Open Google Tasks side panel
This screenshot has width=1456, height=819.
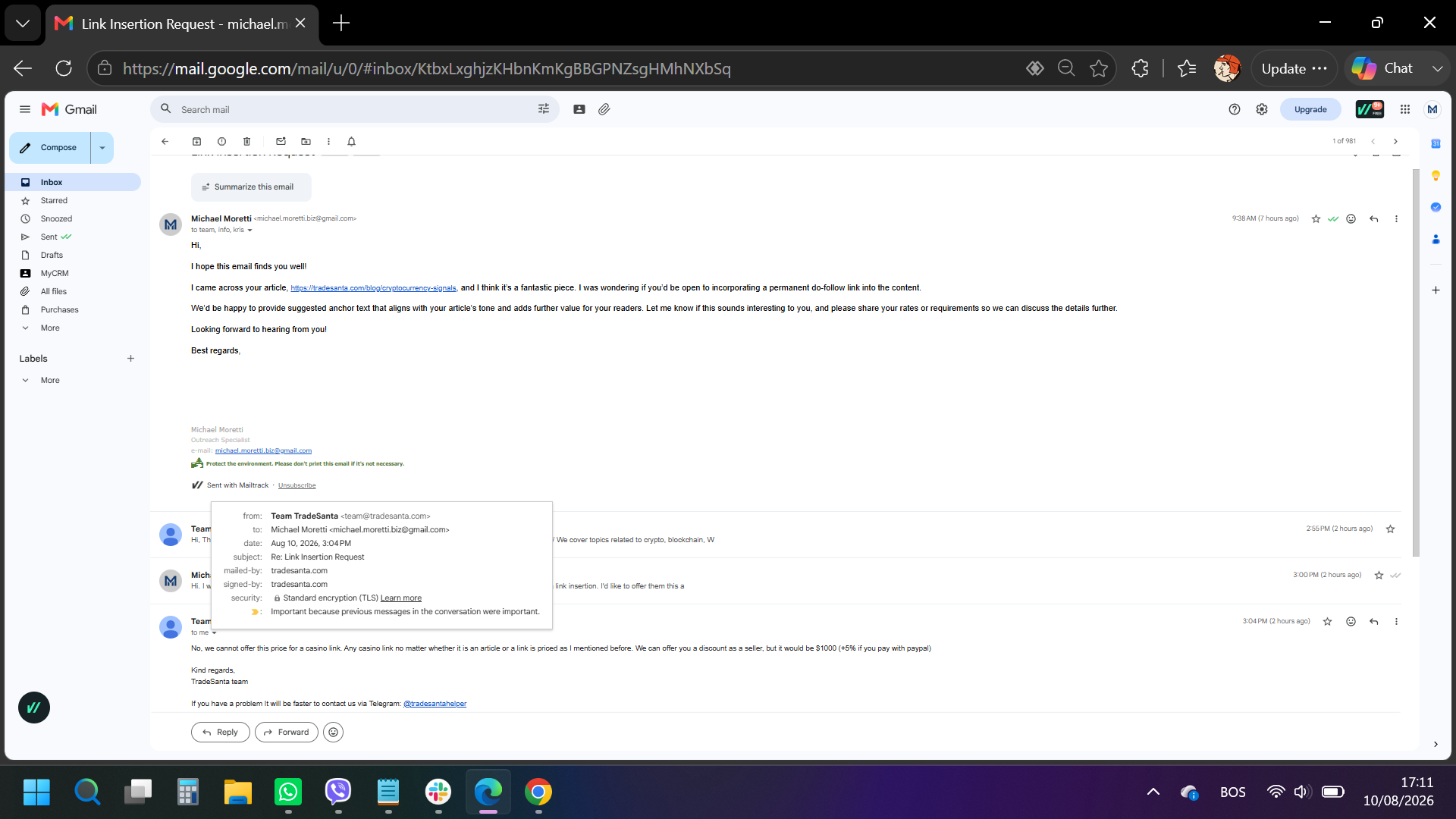coord(1436,207)
